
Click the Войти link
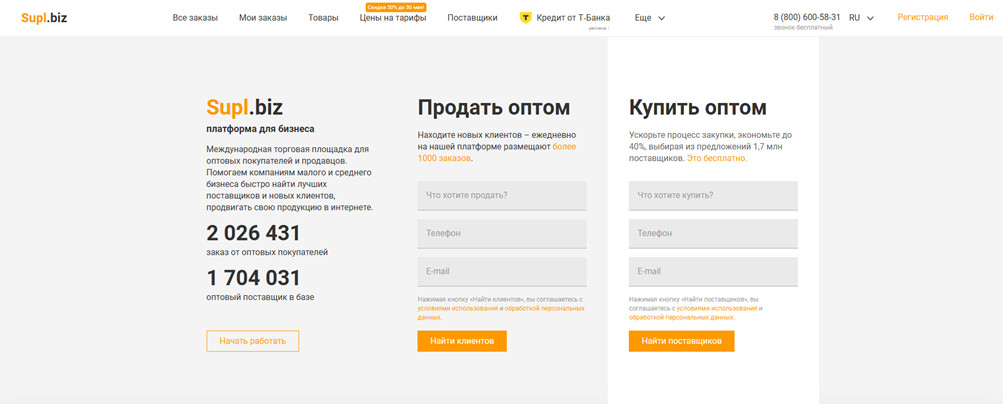[x=981, y=17]
